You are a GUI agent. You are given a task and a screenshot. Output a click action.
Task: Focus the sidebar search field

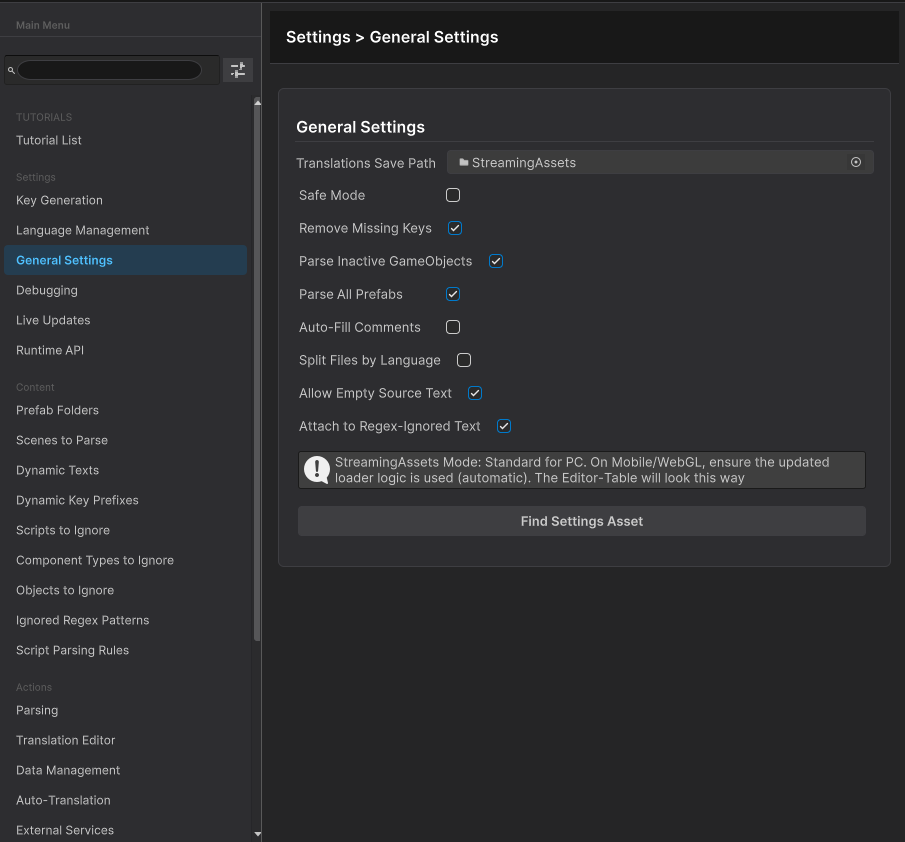click(x=110, y=70)
